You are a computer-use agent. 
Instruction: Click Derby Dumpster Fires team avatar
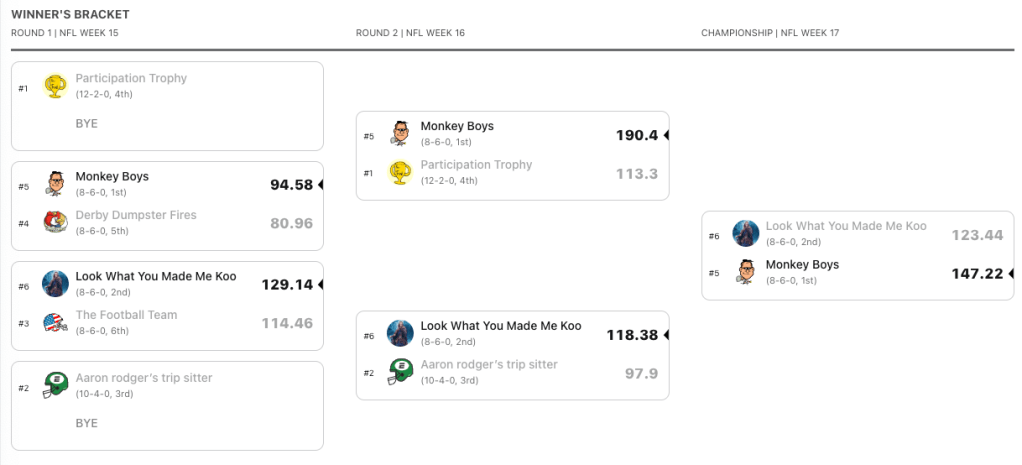[55, 223]
